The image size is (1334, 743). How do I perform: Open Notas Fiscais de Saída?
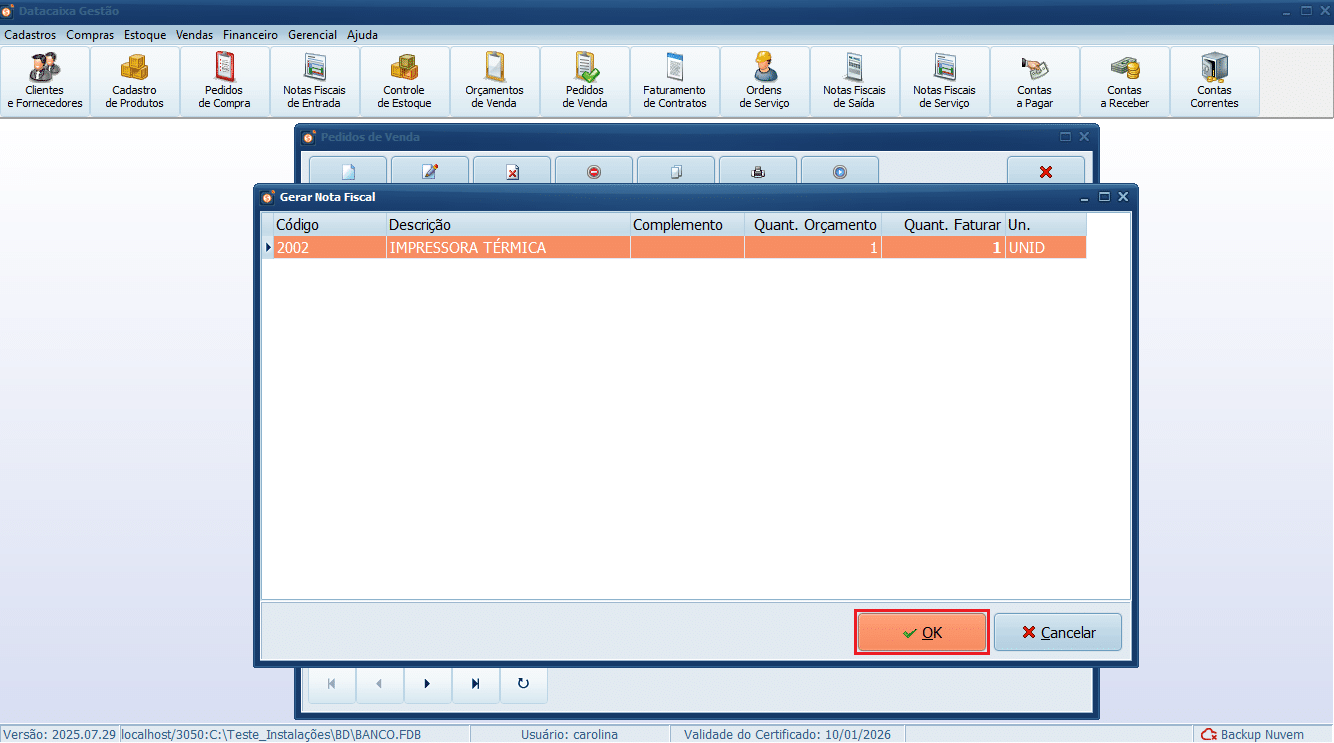coord(855,82)
